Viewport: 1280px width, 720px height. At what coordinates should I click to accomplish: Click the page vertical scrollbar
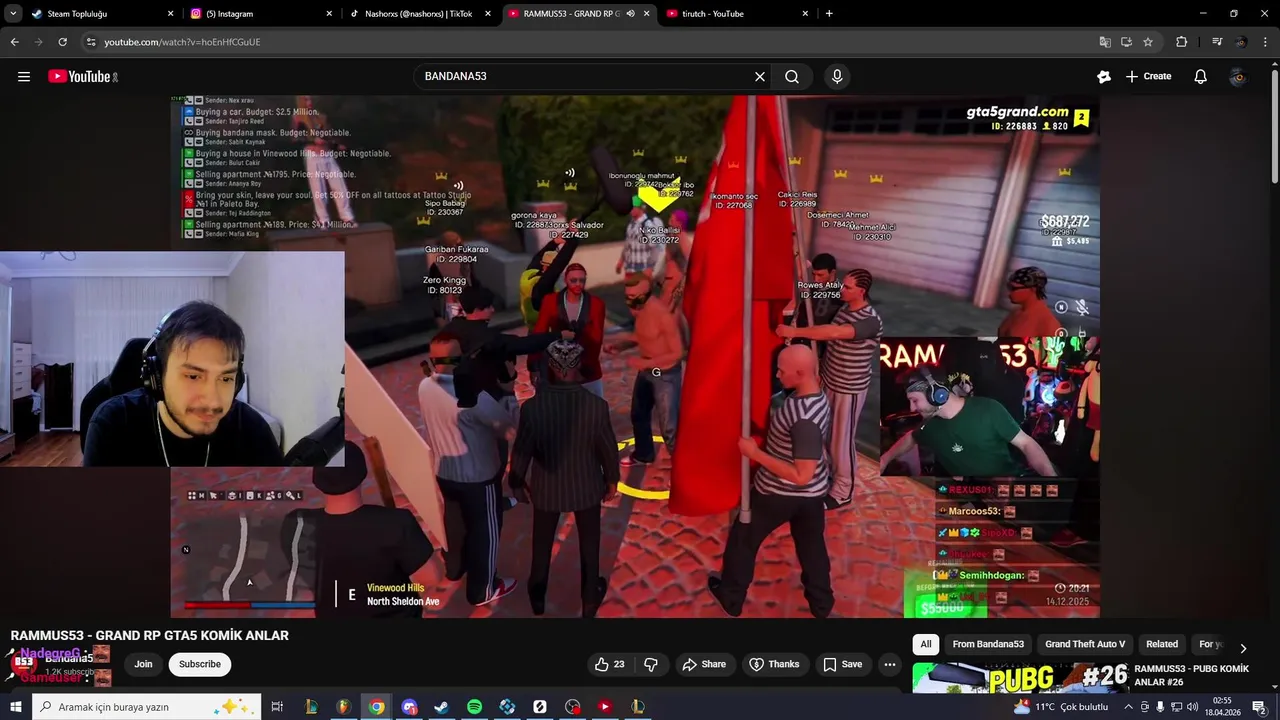tap(1274, 125)
